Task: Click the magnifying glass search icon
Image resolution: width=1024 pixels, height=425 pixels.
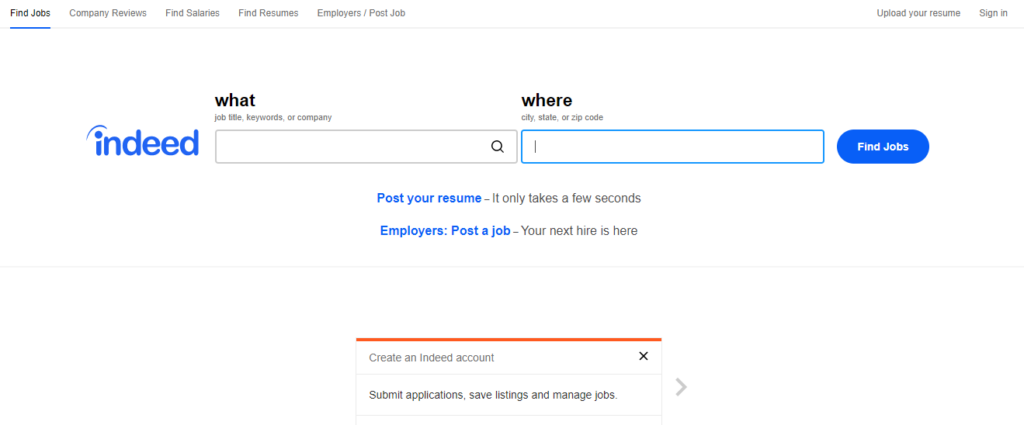Action: [x=498, y=147]
